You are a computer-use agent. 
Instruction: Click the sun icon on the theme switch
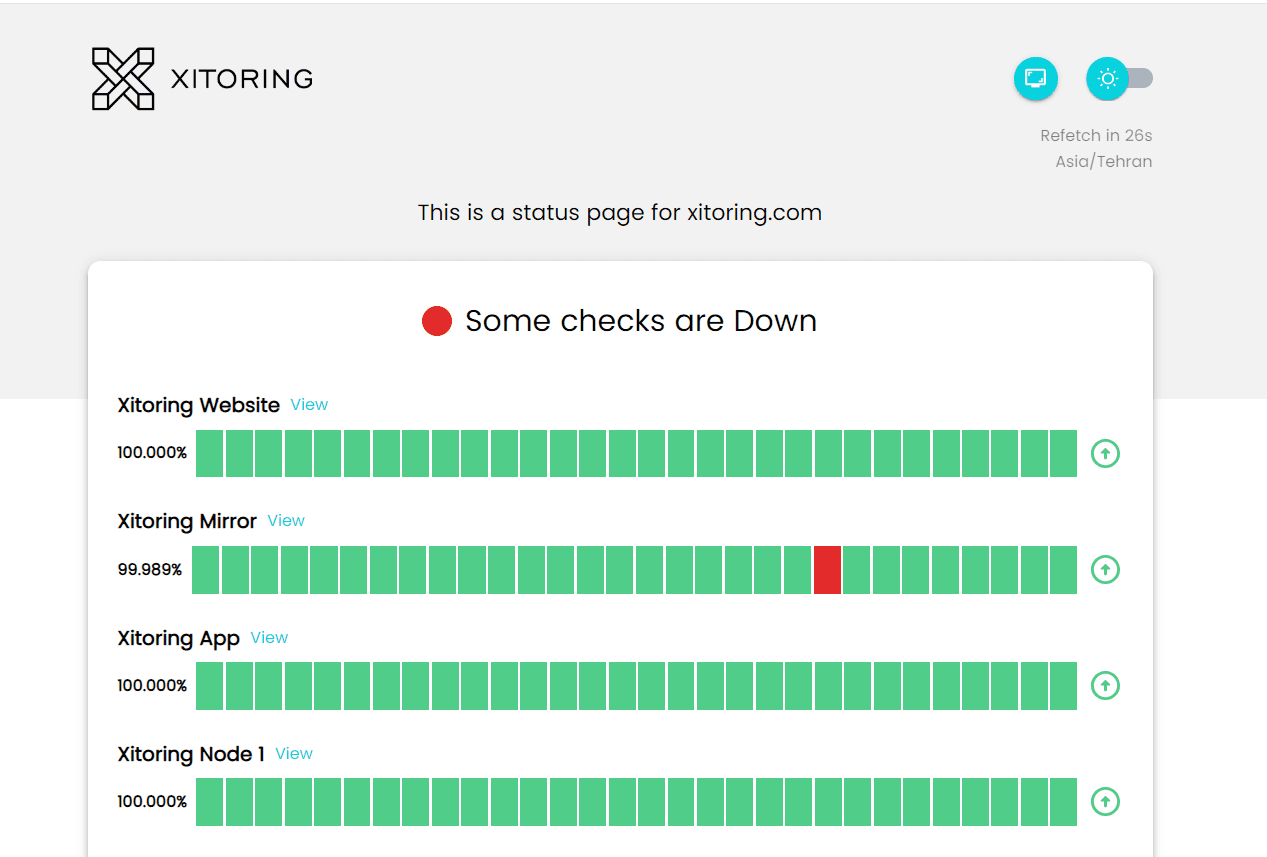pos(1107,78)
